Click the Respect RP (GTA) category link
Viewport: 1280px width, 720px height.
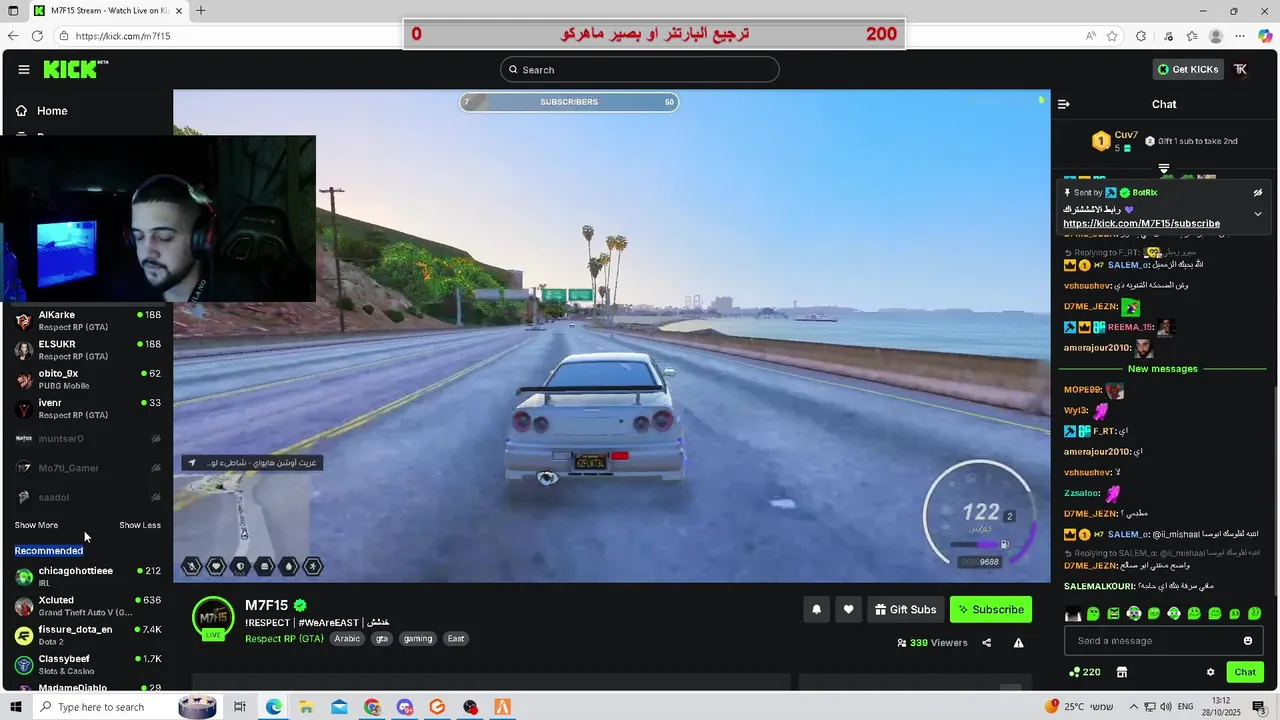[x=284, y=638]
